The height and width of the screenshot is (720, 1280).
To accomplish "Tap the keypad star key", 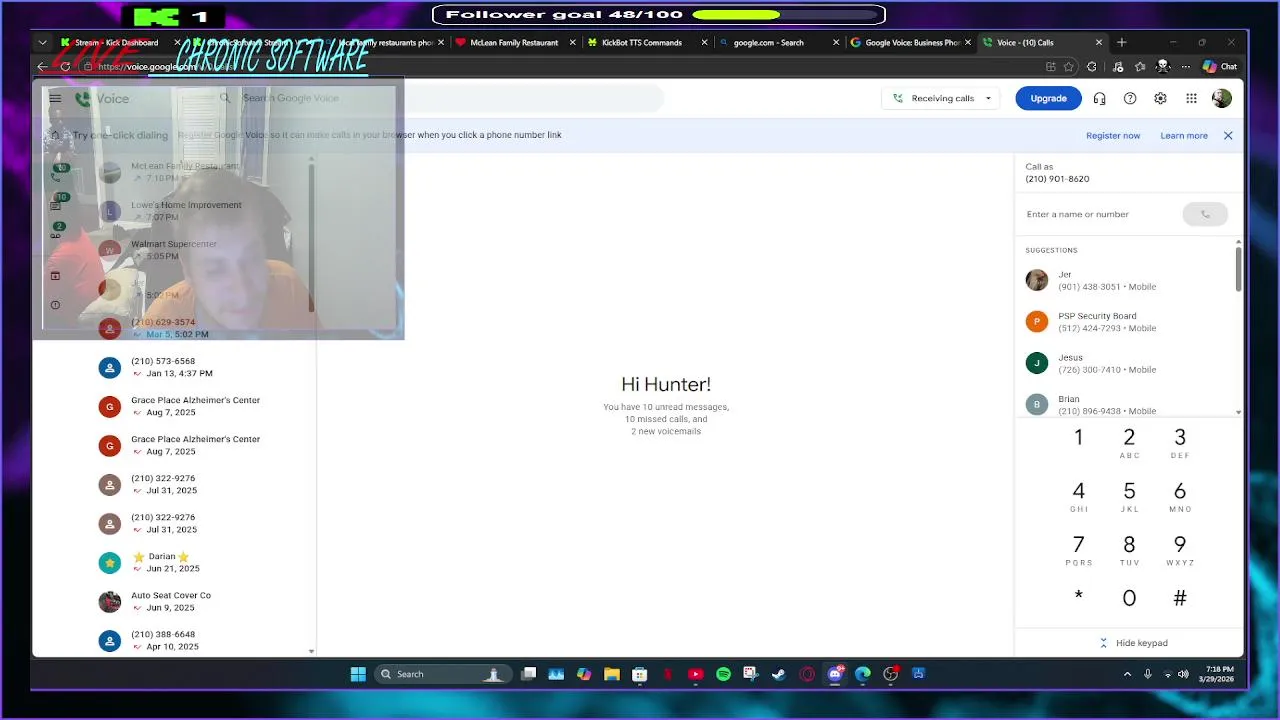I will pyautogui.click(x=1078, y=598).
